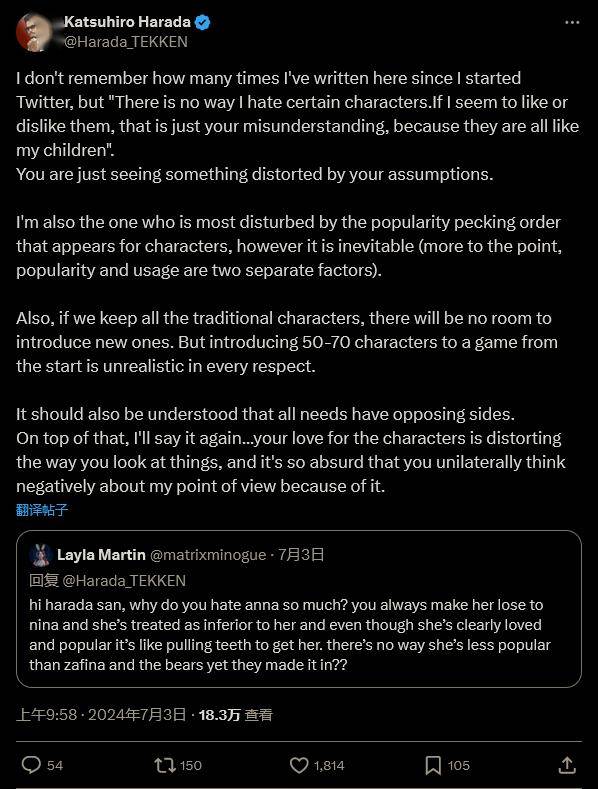The width and height of the screenshot is (598, 789).
Task: Click the repost arrows icon
Action: click(165, 765)
